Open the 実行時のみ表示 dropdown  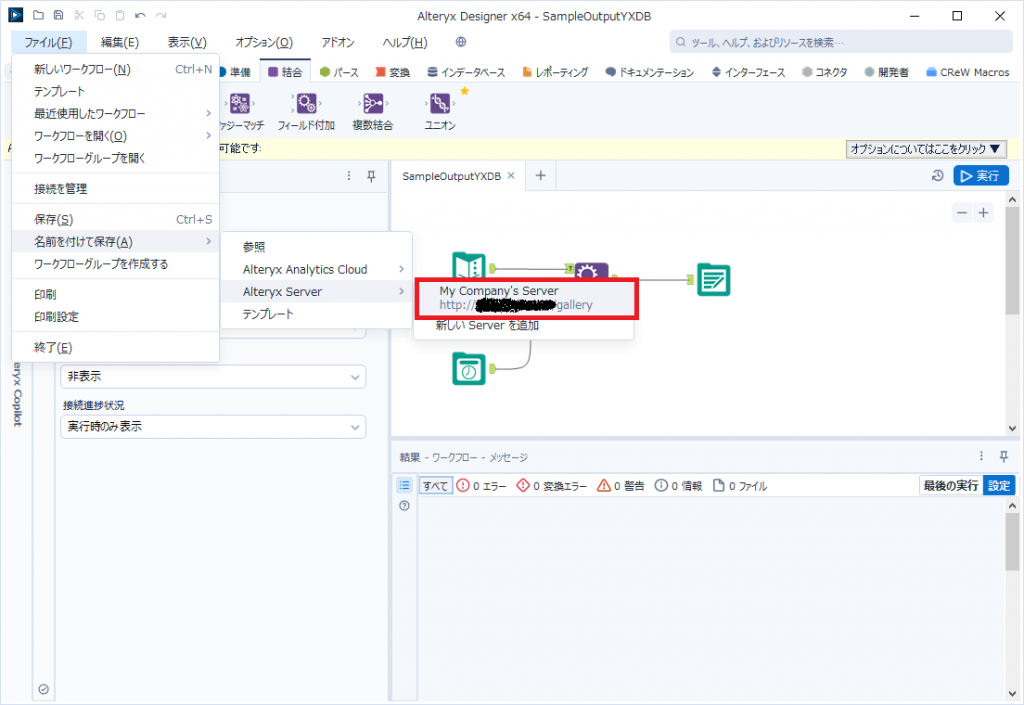(213, 427)
